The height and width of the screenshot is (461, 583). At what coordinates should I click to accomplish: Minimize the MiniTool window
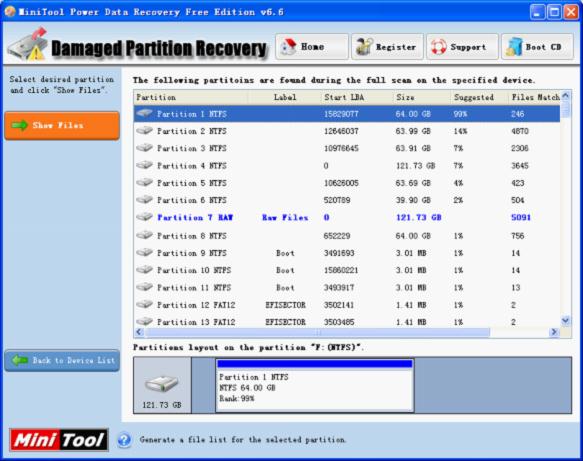(537, 12)
